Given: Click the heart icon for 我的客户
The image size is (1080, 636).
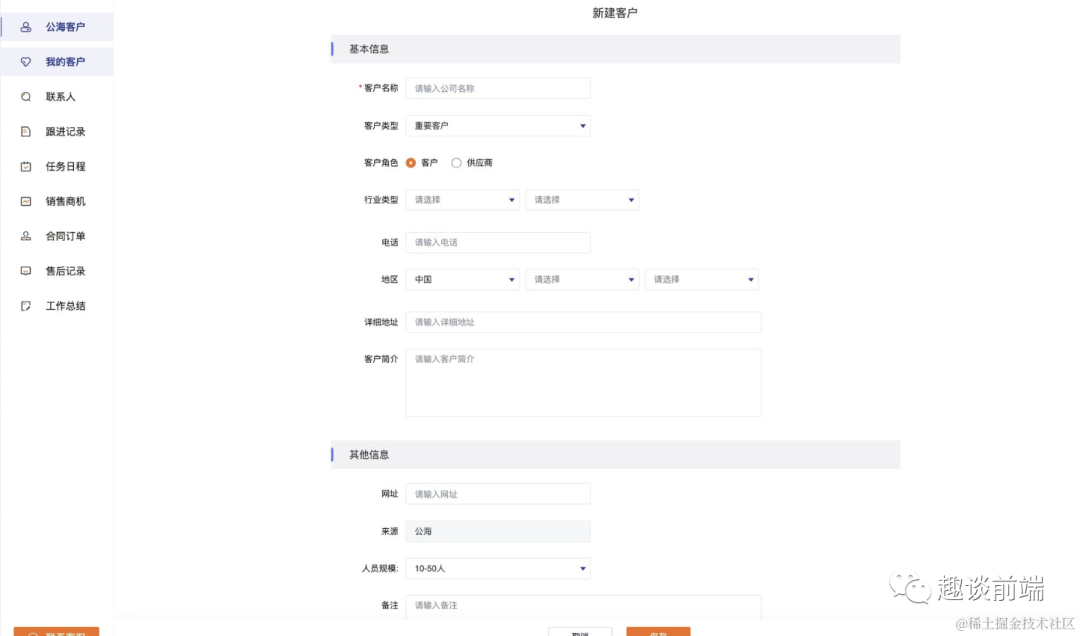Looking at the screenshot, I should tap(25, 62).
